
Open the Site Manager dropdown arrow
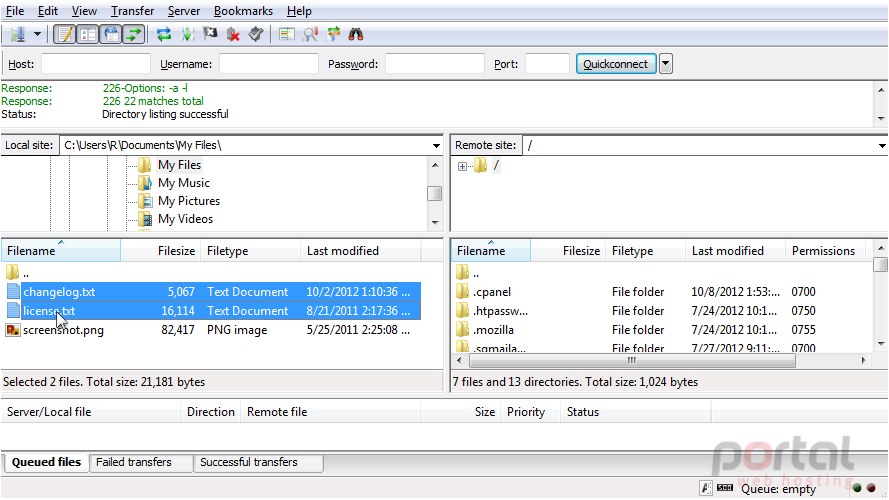coord(37,35)
